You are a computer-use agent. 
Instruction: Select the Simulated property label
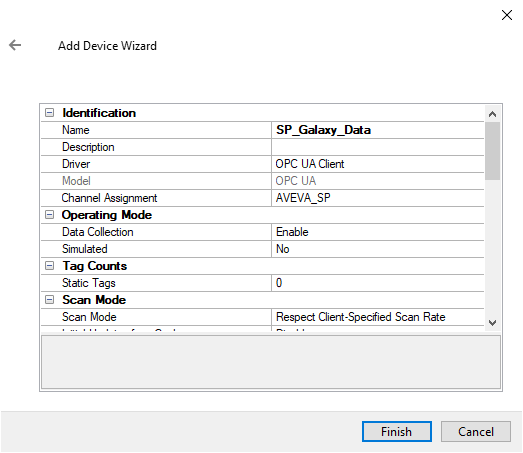(85, 249)
